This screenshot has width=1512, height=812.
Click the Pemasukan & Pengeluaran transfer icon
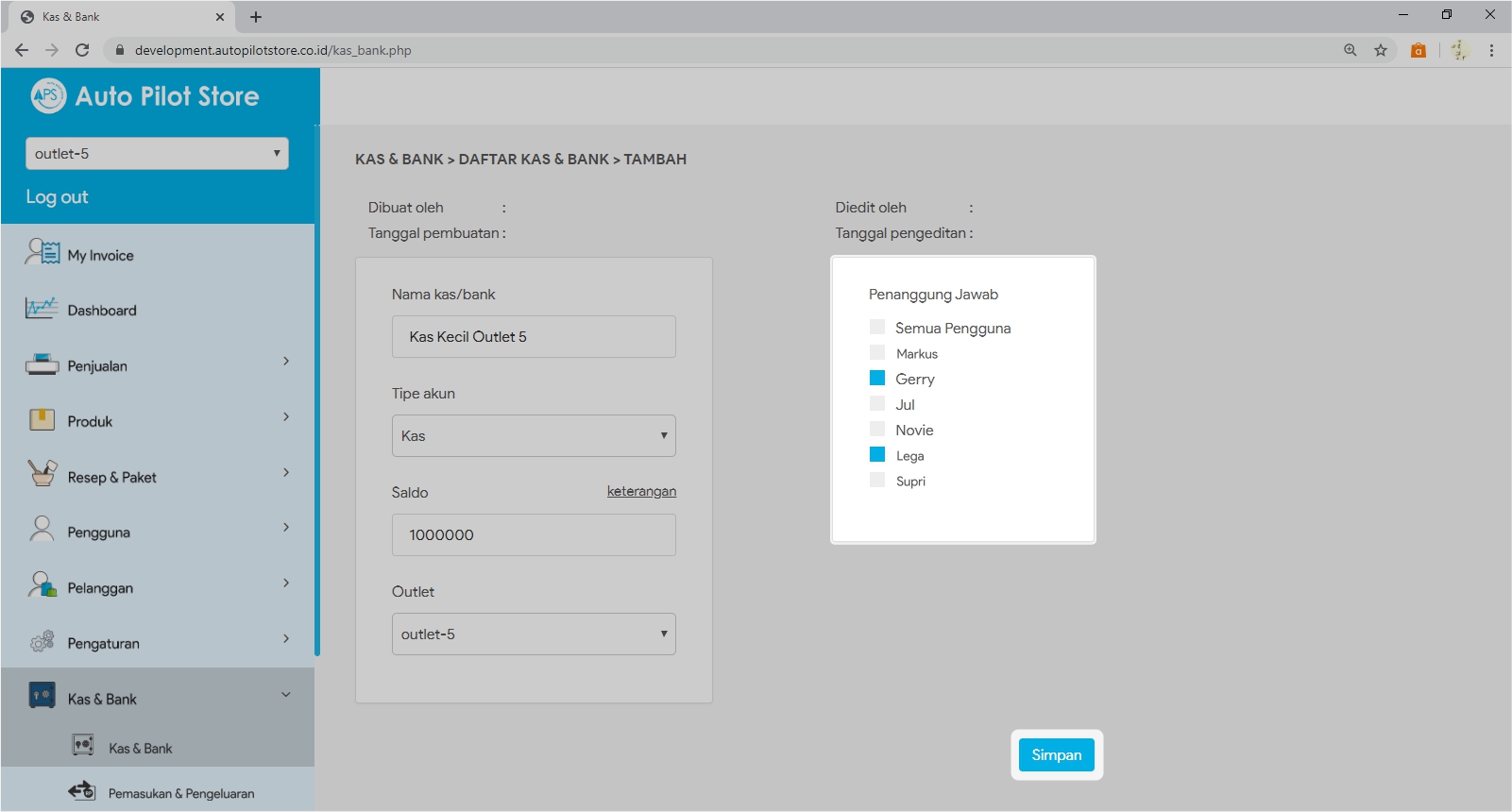pyautogui.click(x=82, y=791)
